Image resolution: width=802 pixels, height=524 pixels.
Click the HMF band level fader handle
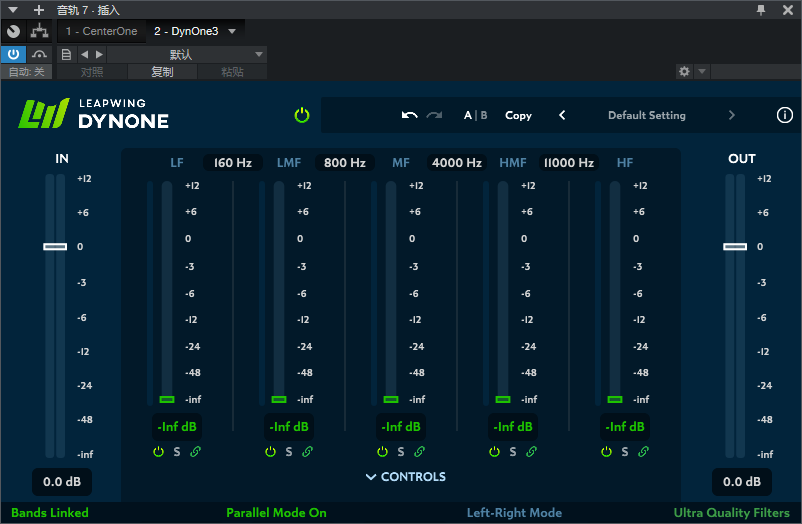503,399
